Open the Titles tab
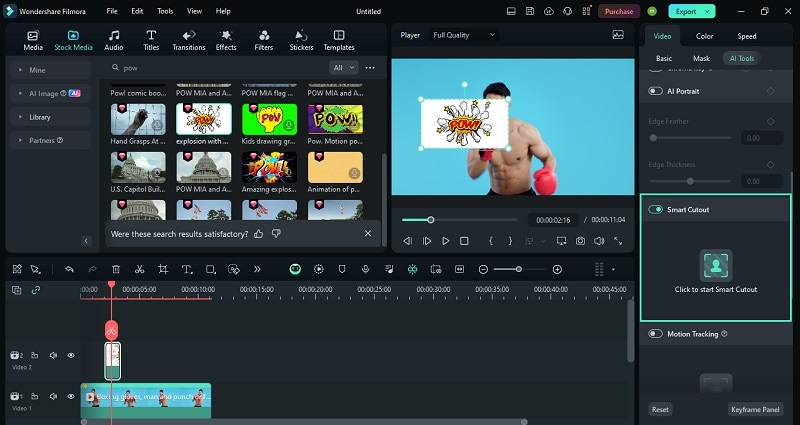This screenshot has width=800, height=425. (x=151, y=40)
